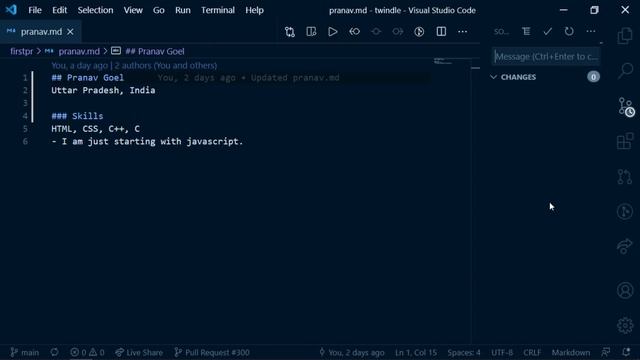Viewport: 640px width, 360px height.
Task: Change language mode from Markdown
Action: click(x=571, y=352)
